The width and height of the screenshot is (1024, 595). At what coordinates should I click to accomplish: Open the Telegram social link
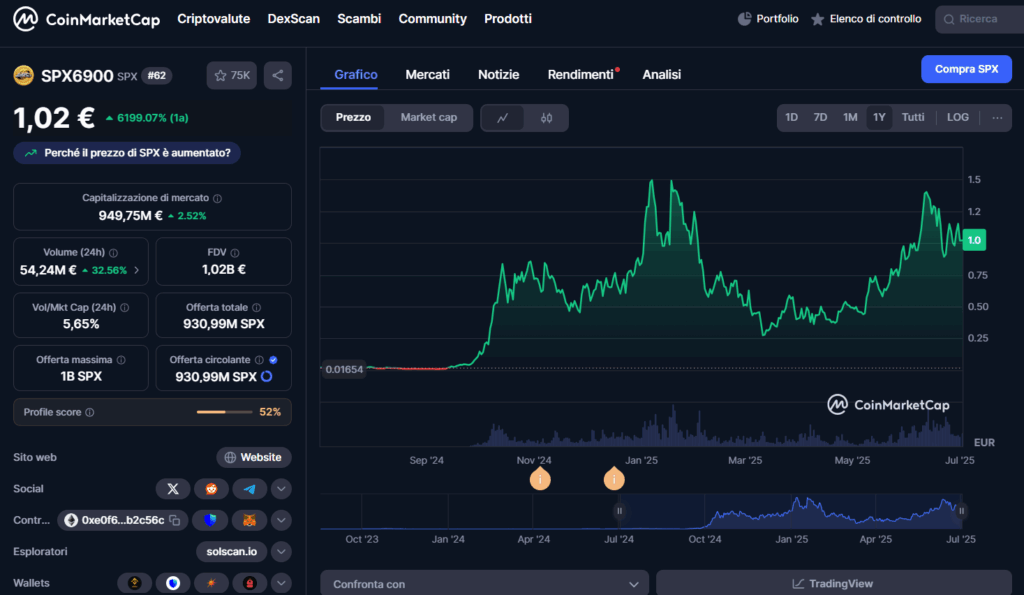(249, 489)
